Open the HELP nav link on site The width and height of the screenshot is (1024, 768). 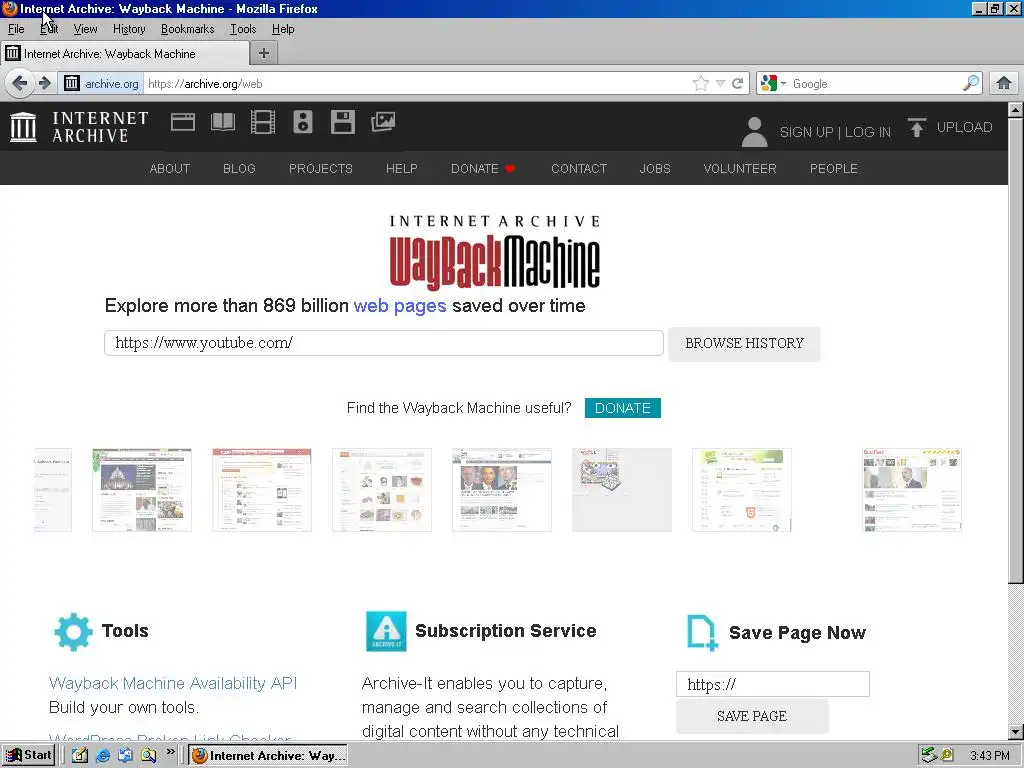pos(402,168)
